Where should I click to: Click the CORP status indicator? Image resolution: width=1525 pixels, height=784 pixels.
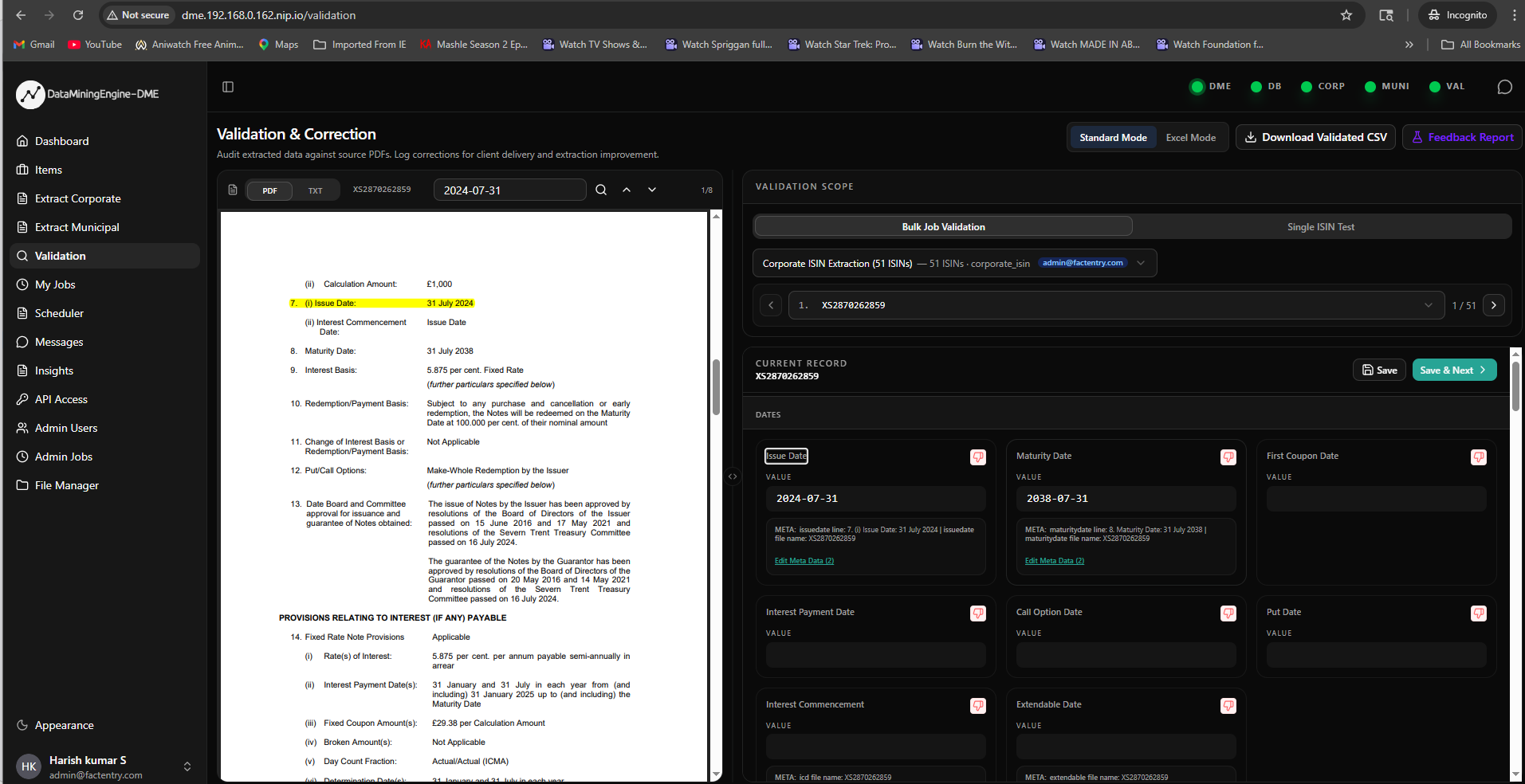[x=1323, y=86]
